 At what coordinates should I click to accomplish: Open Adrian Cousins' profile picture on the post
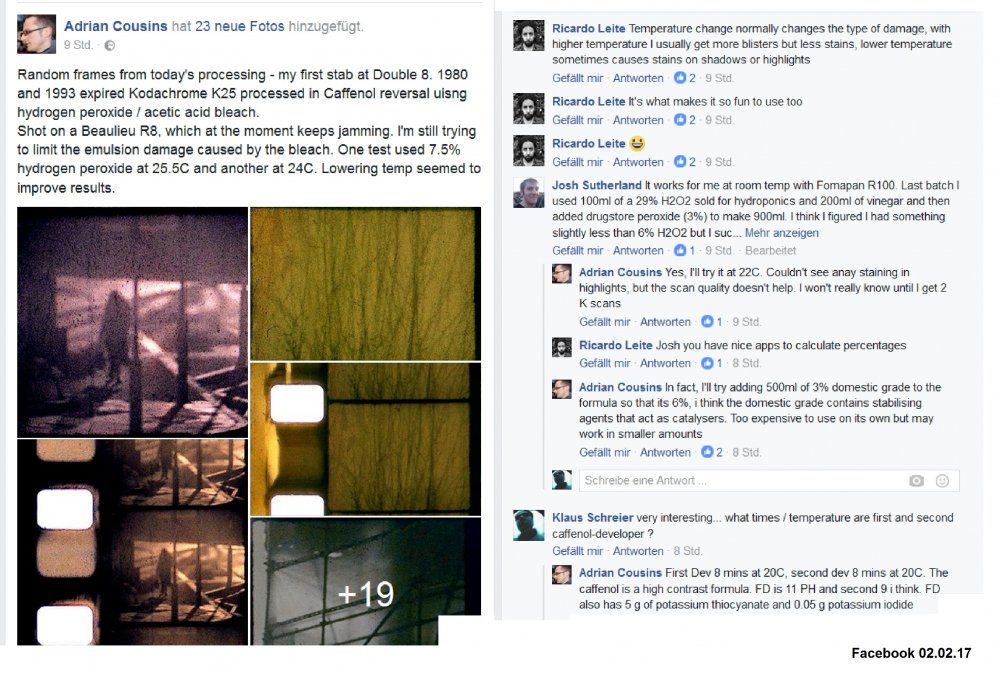pos(36,34)
